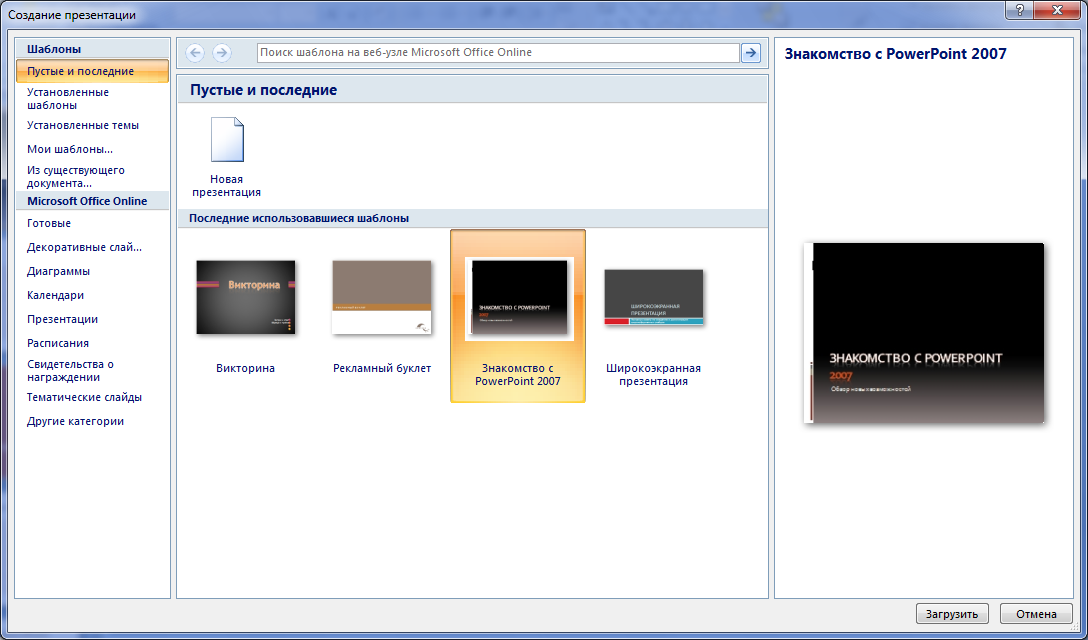Open Пустые и последние category
This screenshot has width=1088, height=640.
92,71
